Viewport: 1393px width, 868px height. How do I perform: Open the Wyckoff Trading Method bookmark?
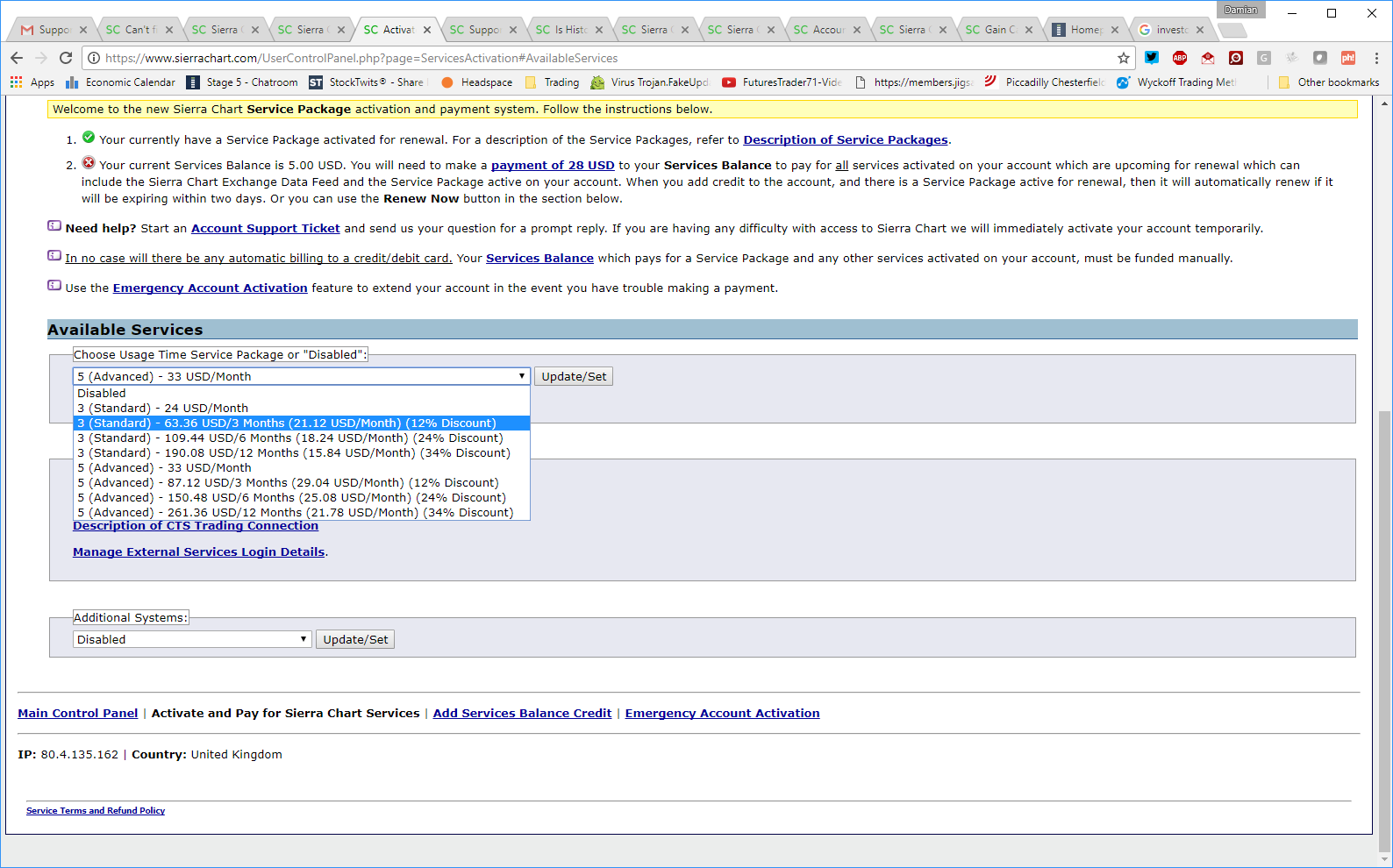click(1176, 82)
